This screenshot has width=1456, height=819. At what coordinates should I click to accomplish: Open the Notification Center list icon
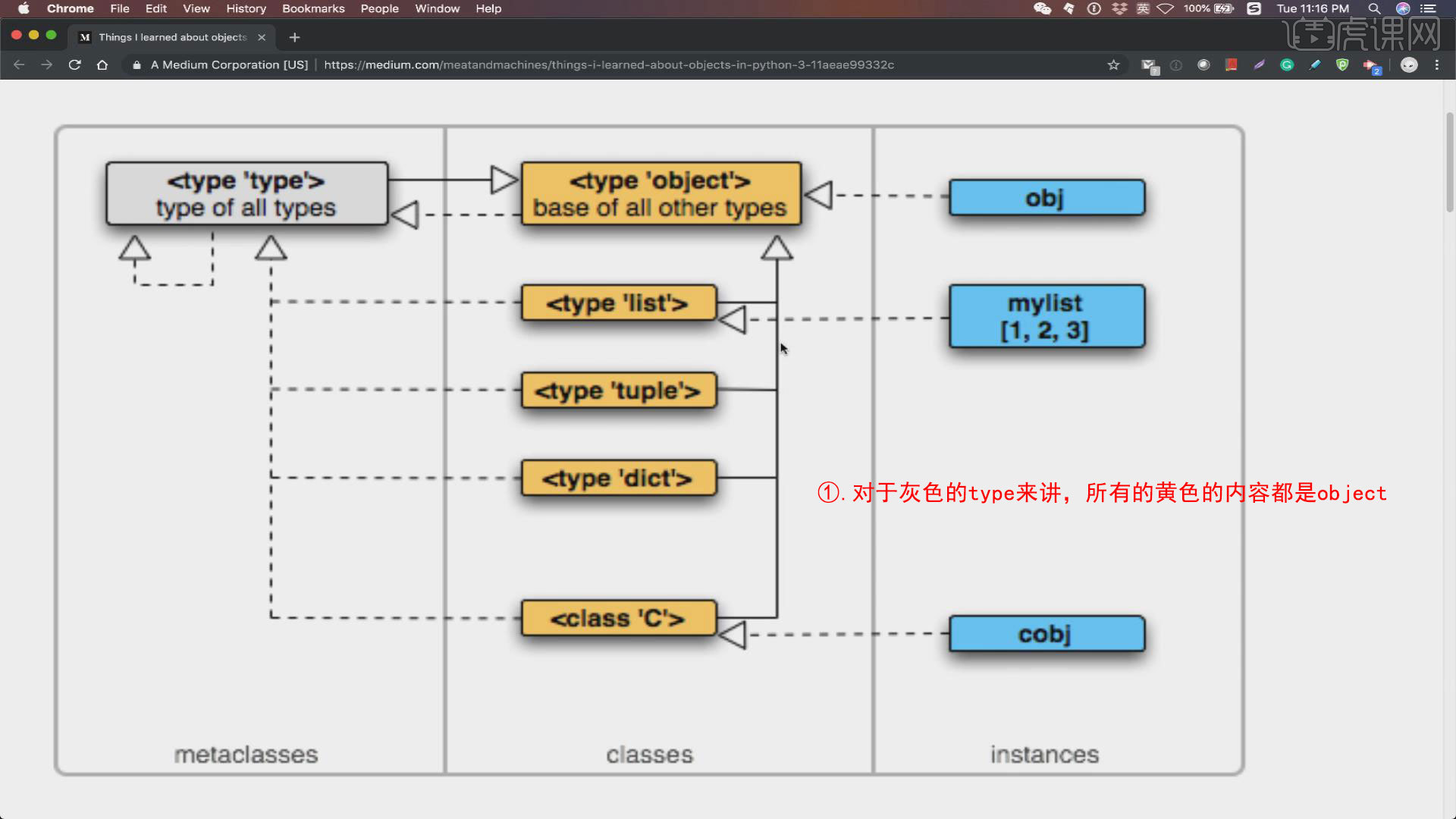1429,8
